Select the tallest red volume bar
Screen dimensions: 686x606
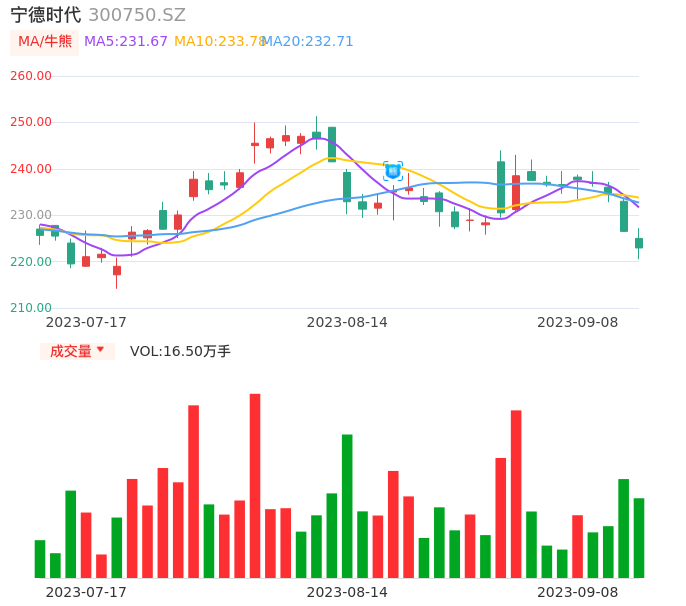(255, 486)
